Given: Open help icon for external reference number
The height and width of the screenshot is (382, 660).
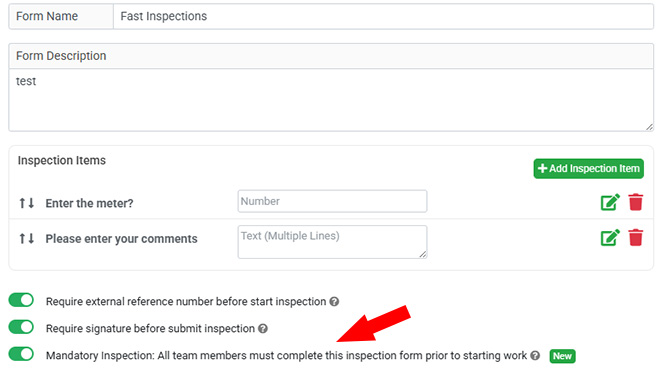Looking at the screenshot, I should coord(334,302).
